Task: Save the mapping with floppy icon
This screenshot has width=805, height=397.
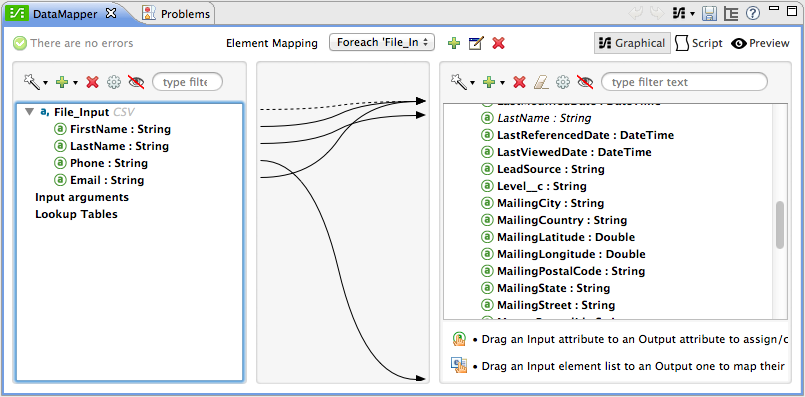Action: (x=710, y=14)
